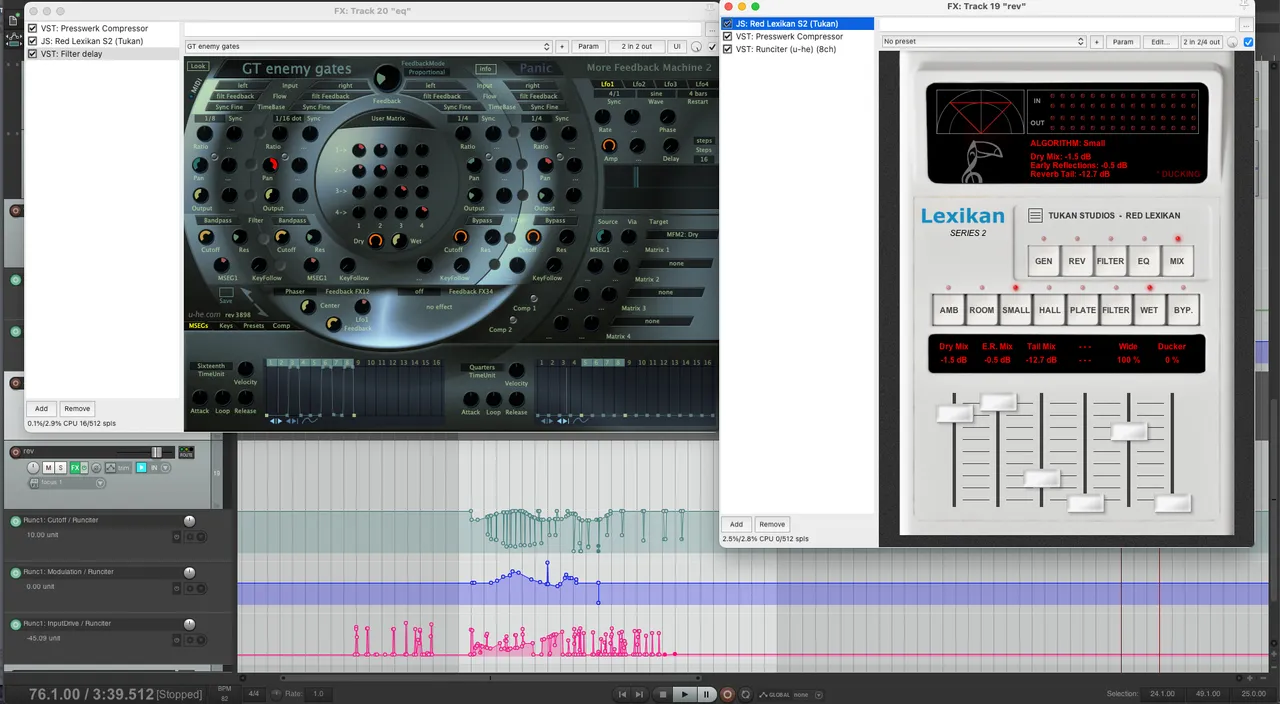The image size is (1280, 704).
Task: Mute the rev track
Action: point(48,468)
